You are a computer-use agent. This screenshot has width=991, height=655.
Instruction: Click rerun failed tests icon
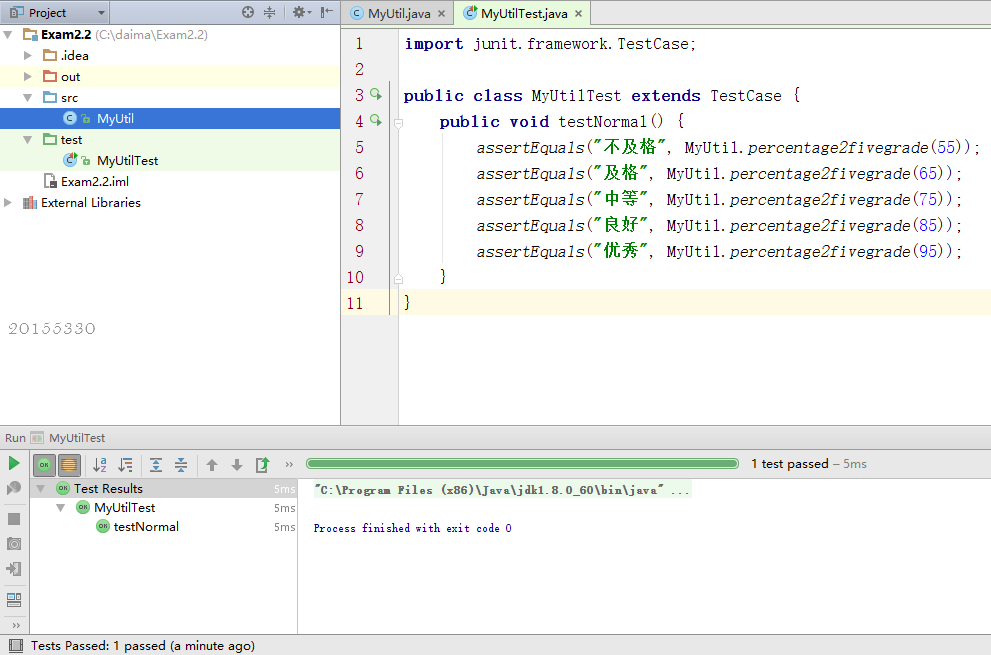13,488
